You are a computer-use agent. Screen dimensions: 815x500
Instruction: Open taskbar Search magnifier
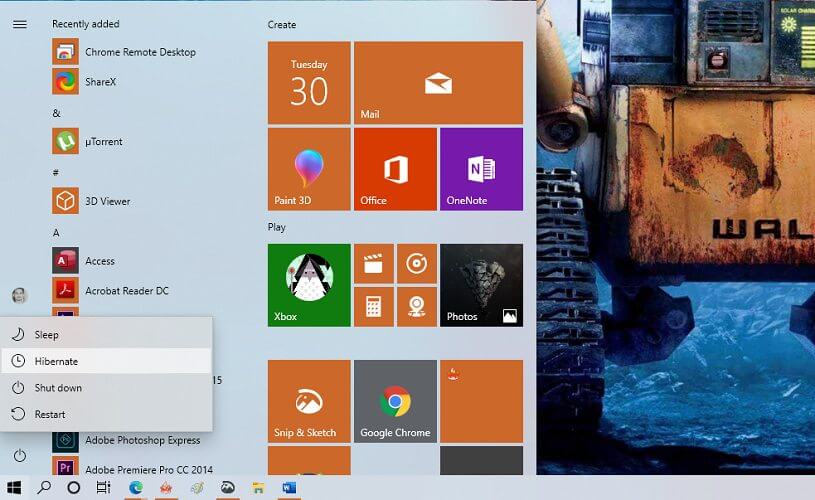(44, 488)
